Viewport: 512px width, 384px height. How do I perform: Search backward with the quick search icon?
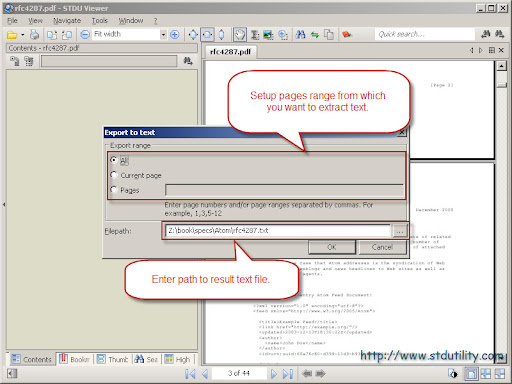(486, 34)
